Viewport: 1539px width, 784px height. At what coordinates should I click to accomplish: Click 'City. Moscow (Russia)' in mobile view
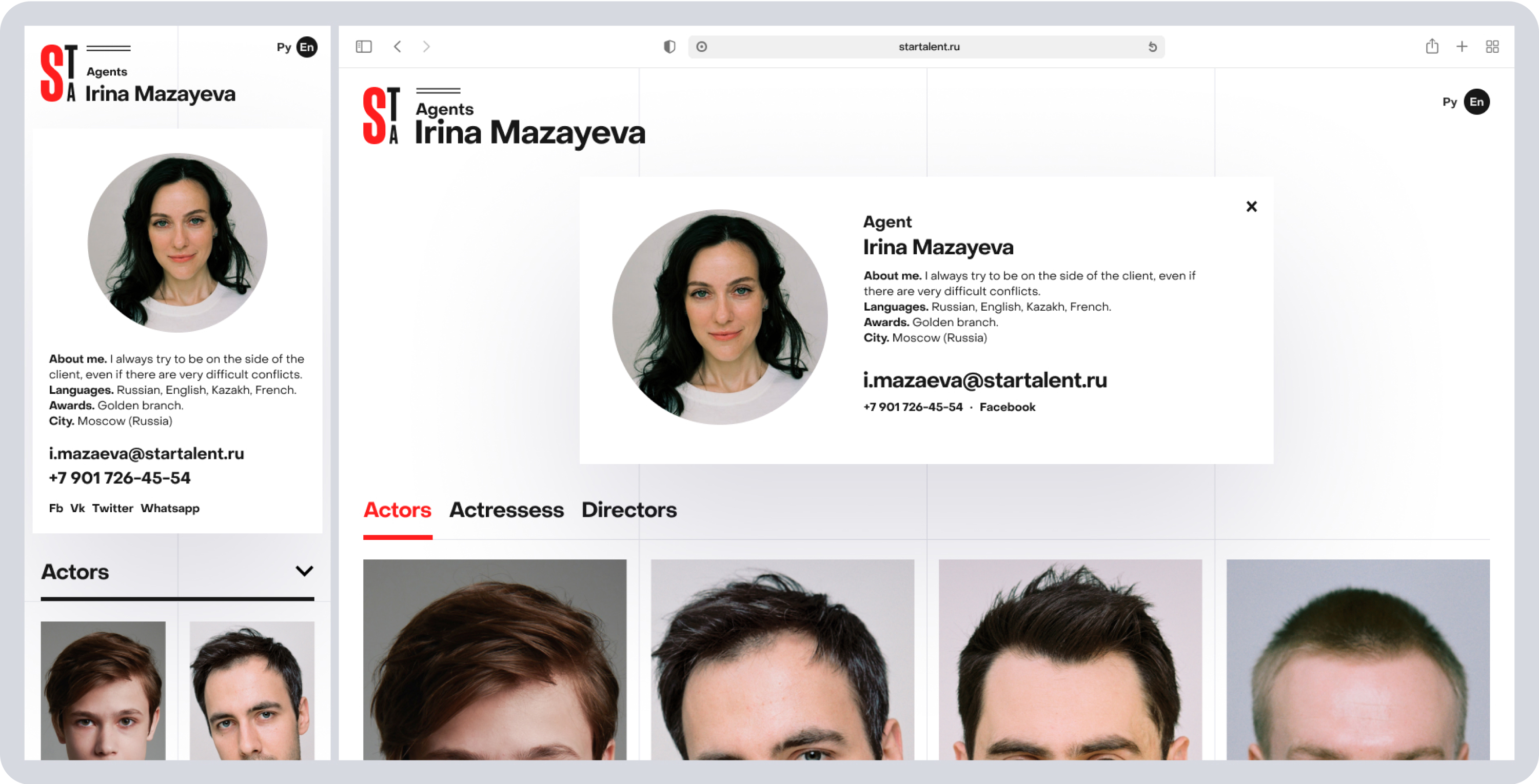coord(110,421)
